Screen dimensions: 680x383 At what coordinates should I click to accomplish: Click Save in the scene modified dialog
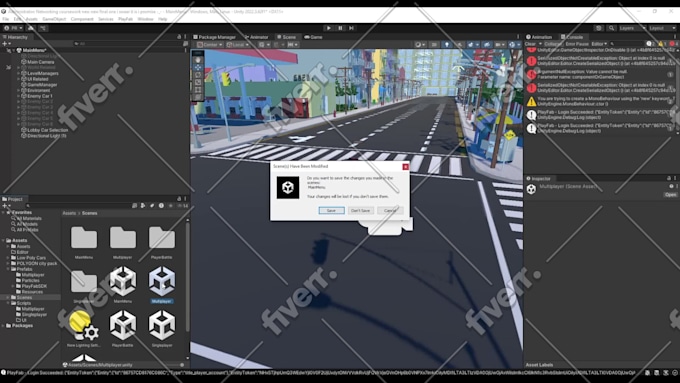(x=331, y=210)
